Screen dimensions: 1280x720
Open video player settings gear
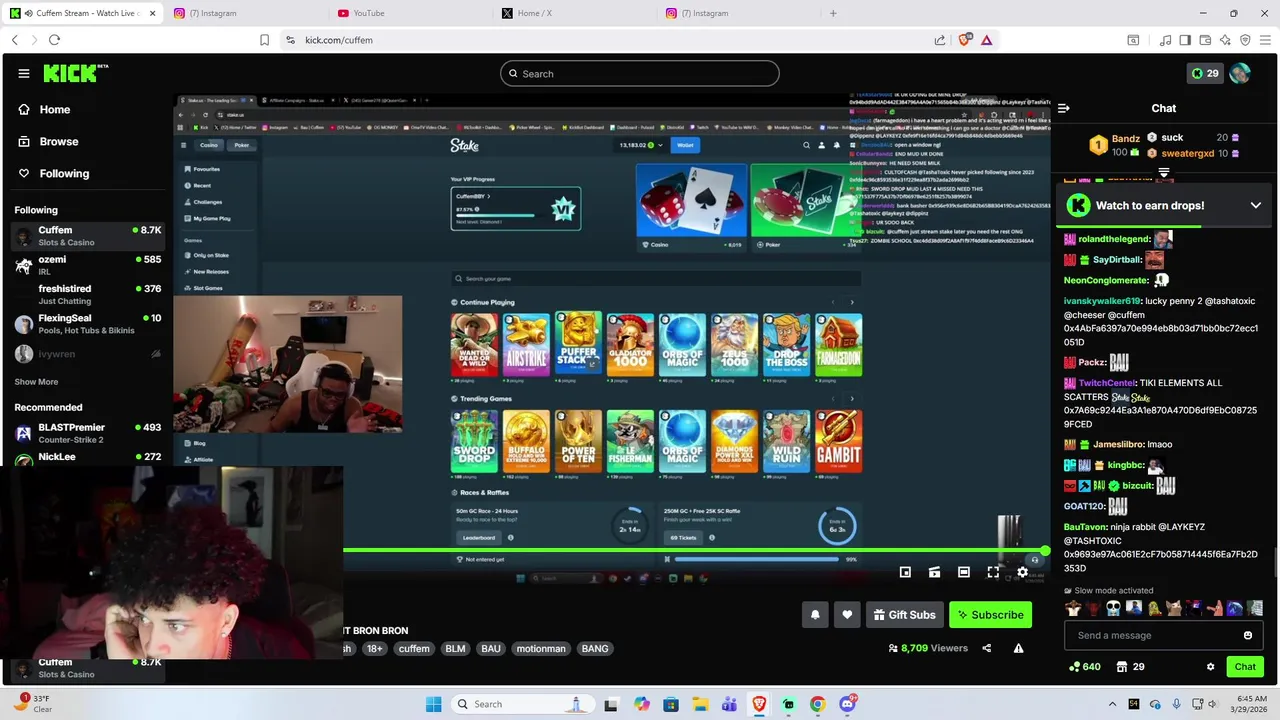pos(1022,572)
